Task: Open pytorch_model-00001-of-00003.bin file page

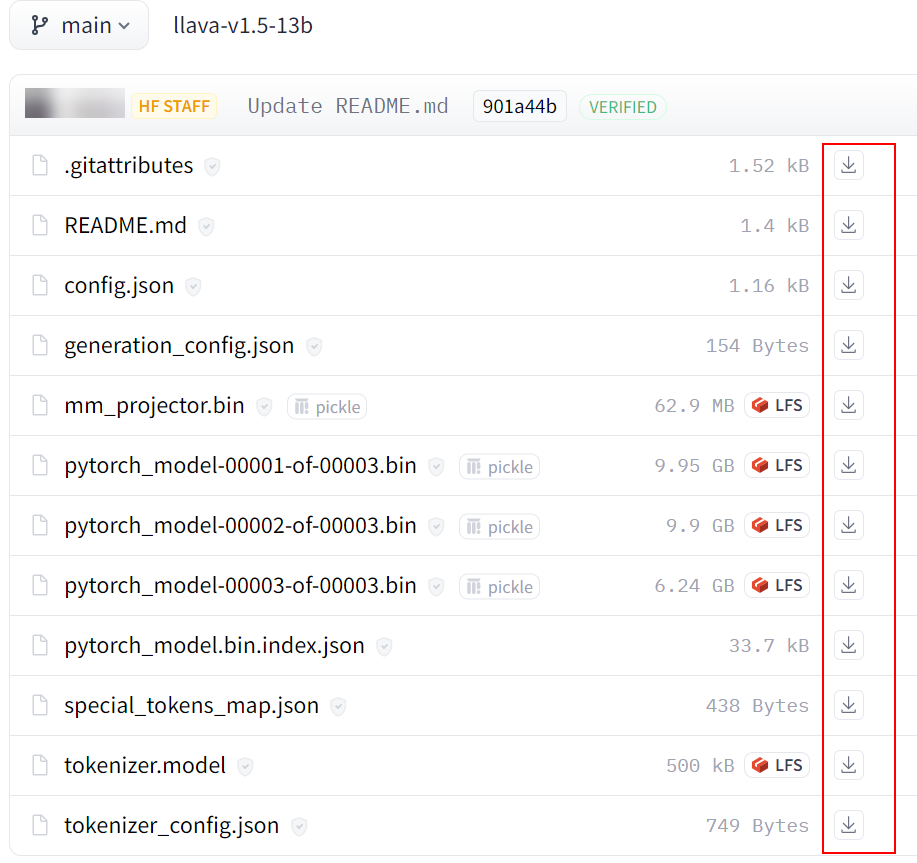Action: pos(240,466)
